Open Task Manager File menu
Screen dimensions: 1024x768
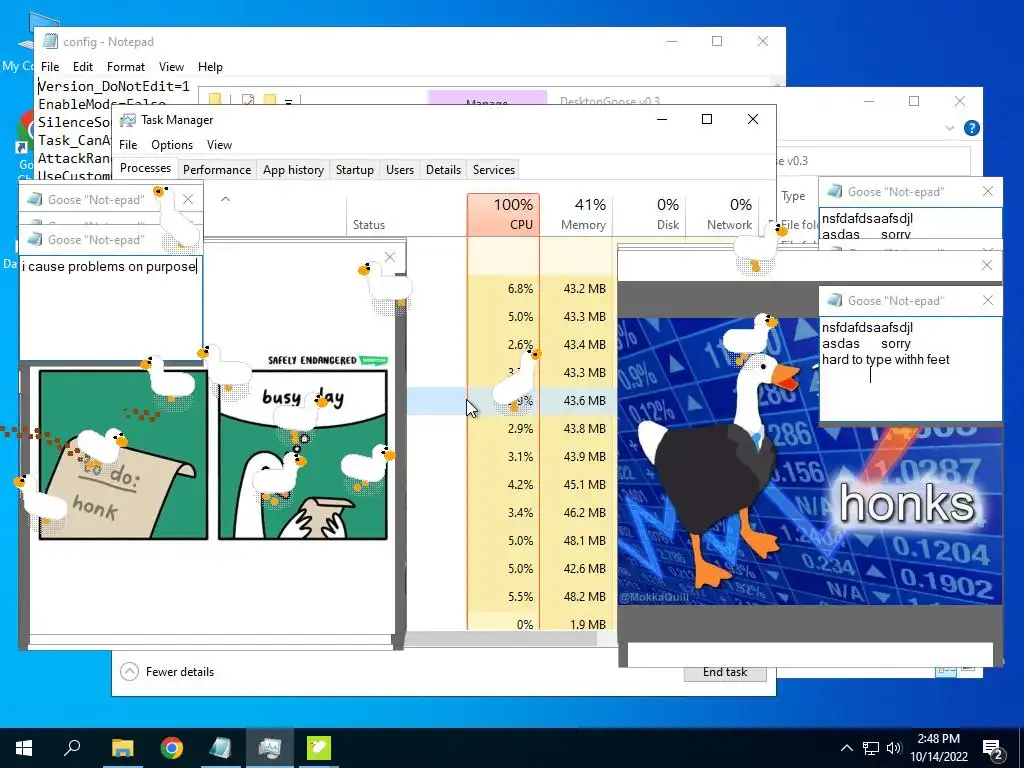128,145
